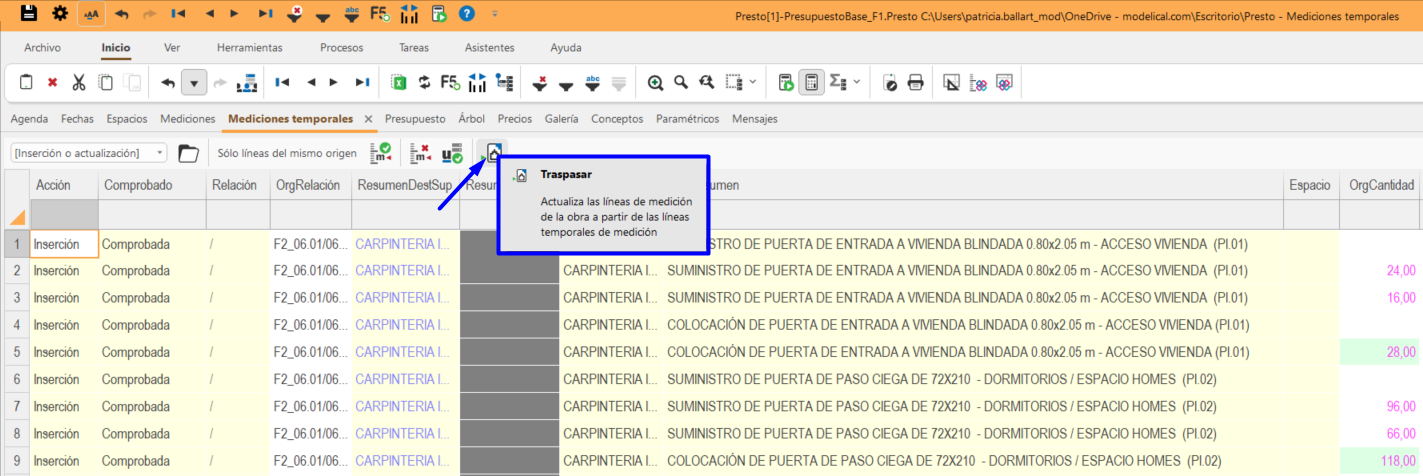Click table with colored circles icon
Image resolution: width=1423 pixels, height=476 pixels.
(1005, 83)
